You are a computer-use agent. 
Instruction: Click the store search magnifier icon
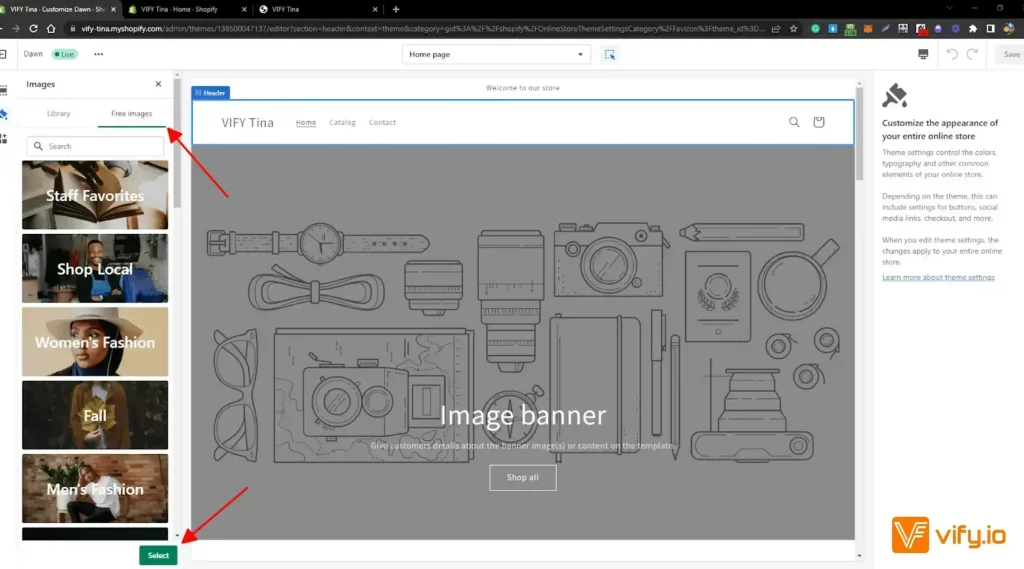point(794,122)
